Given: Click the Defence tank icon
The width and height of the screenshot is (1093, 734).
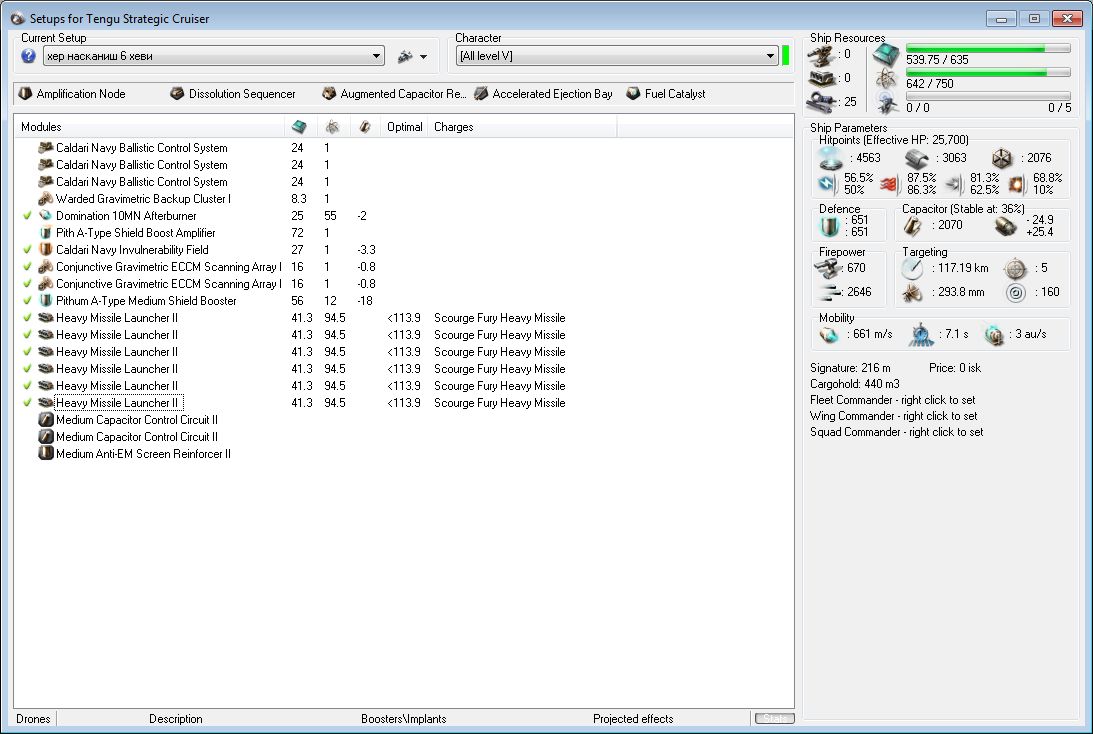Looking at the screenshot, I should click(829, 227).
